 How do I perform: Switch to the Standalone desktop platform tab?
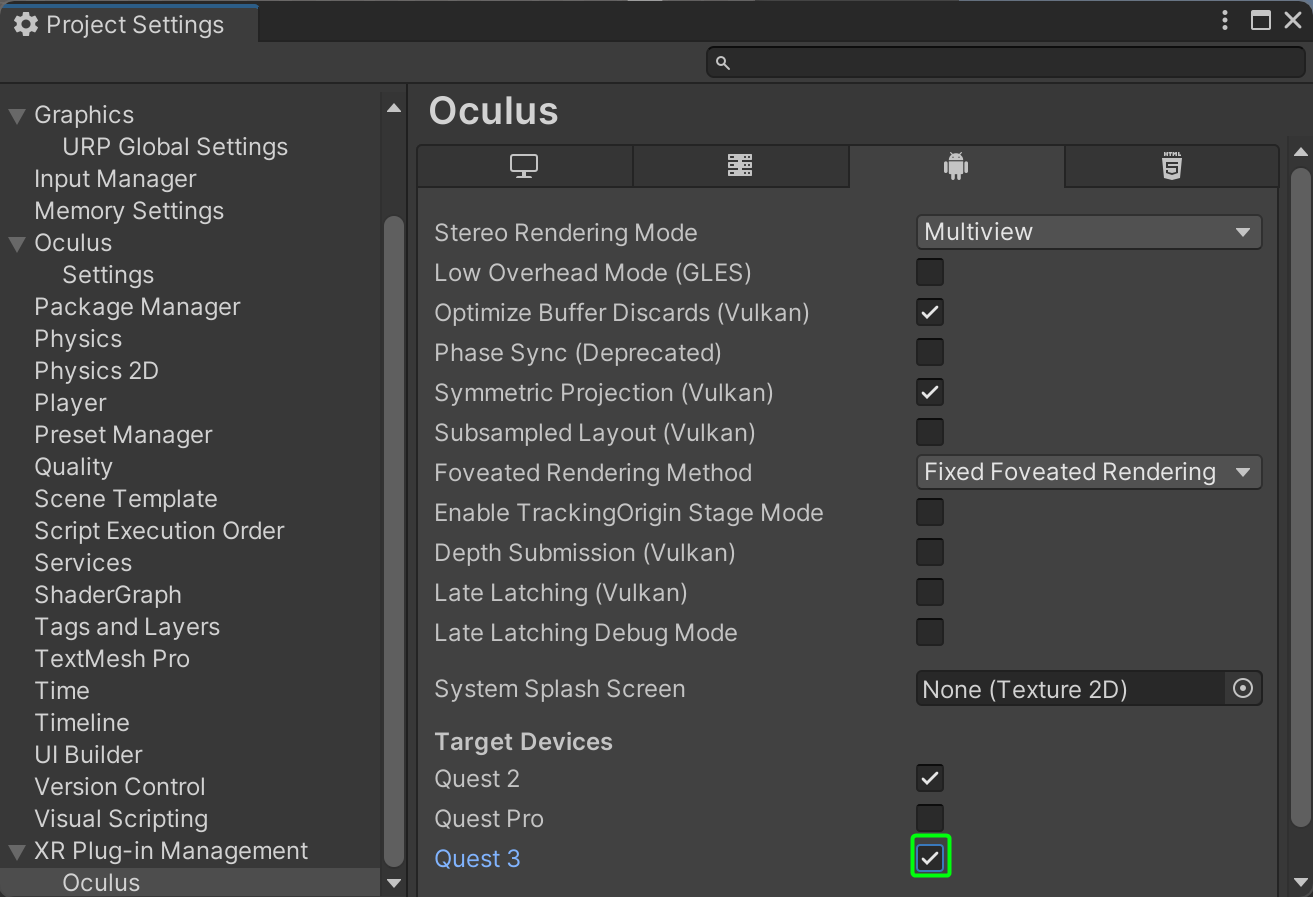click(x=524, y=166)
